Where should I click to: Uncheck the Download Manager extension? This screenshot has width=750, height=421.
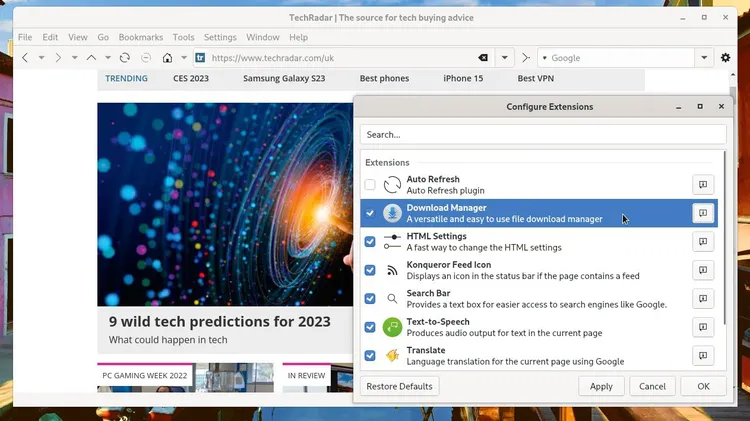[x=370, y=213]
